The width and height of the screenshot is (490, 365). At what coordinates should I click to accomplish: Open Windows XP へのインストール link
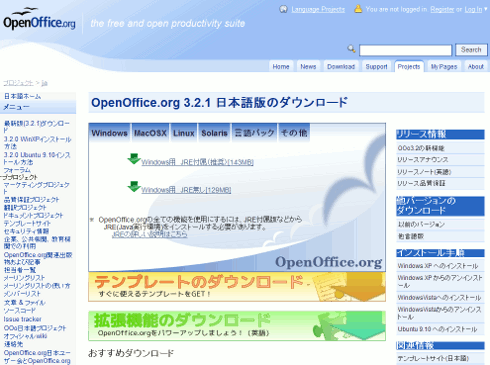(x=438, y=266)
